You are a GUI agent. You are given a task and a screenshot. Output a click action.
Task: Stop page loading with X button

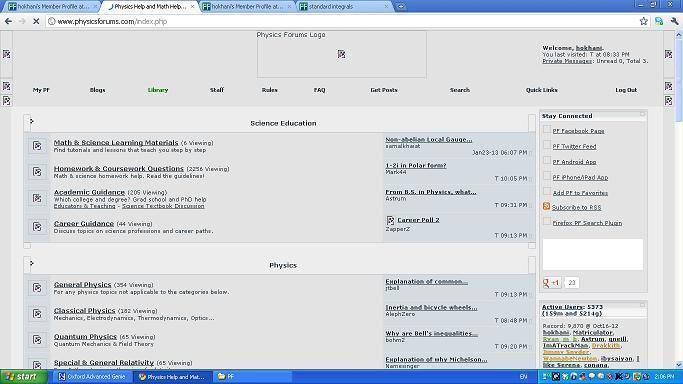[36, 21]
